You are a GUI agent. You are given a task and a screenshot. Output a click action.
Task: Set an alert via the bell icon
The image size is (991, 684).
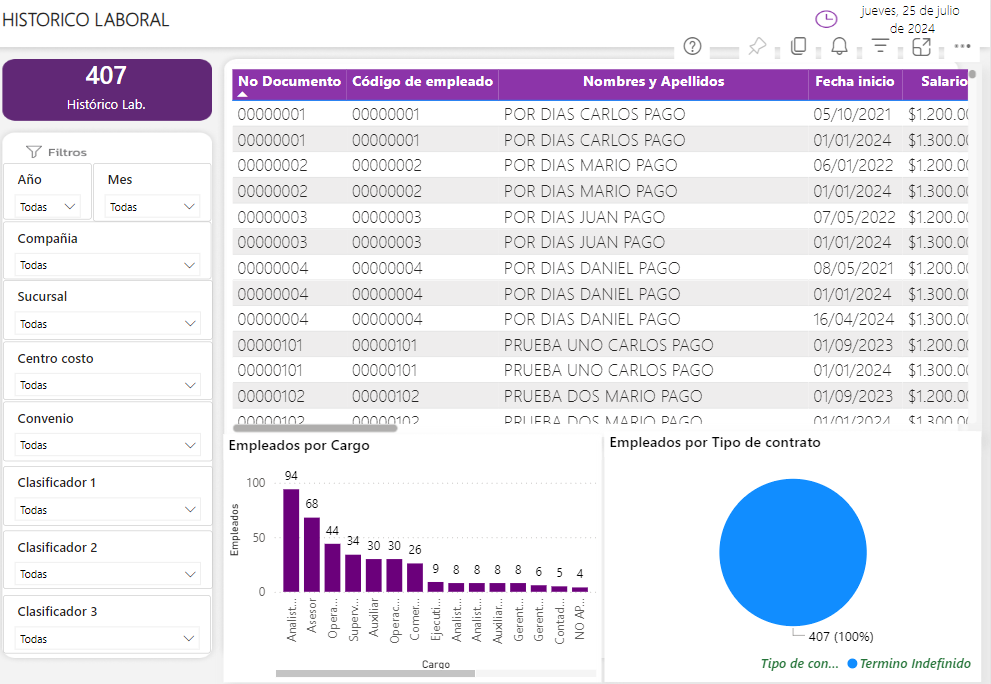tap(839, 46)
